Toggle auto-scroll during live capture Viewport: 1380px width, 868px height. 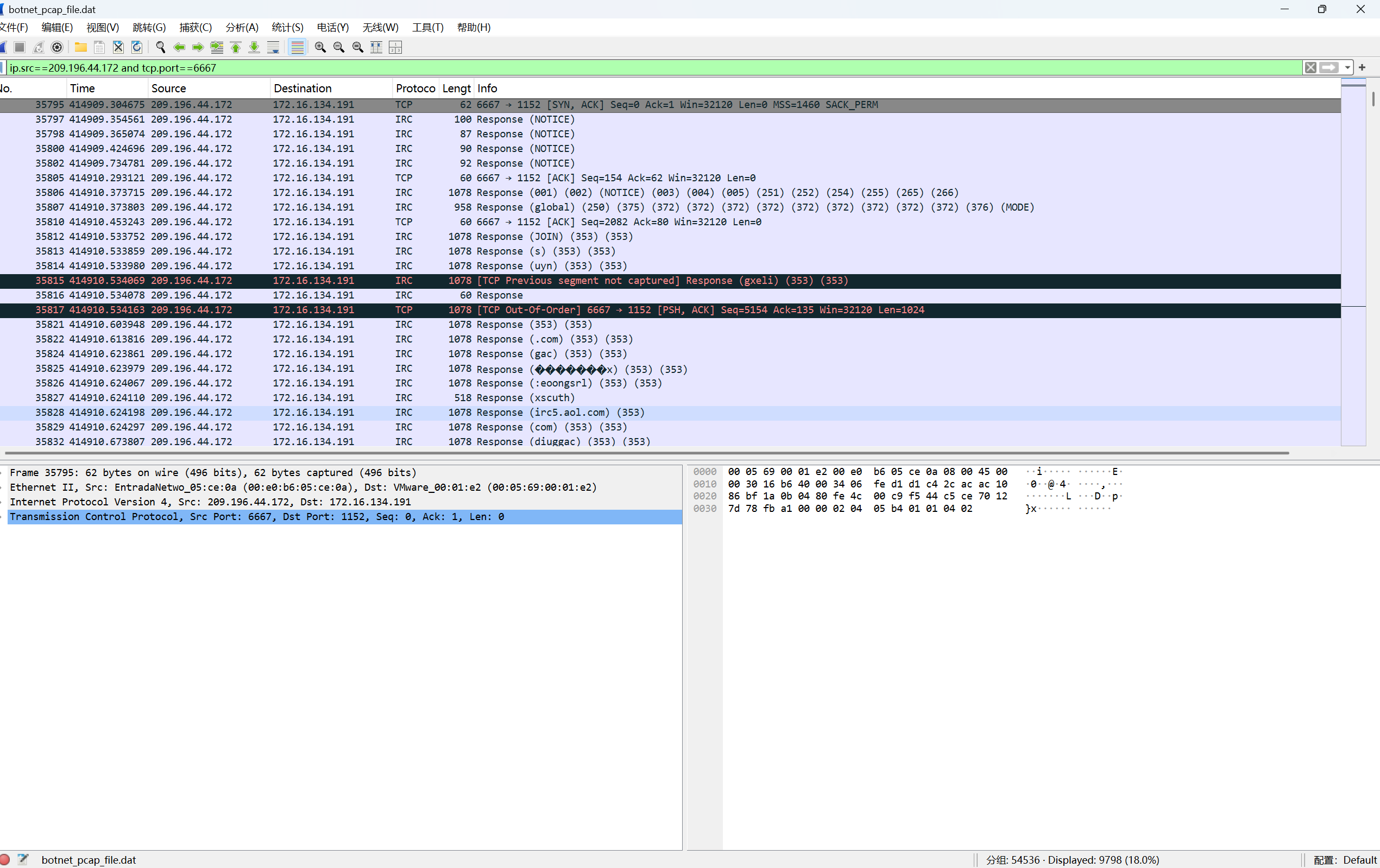[x=273, y=48]
